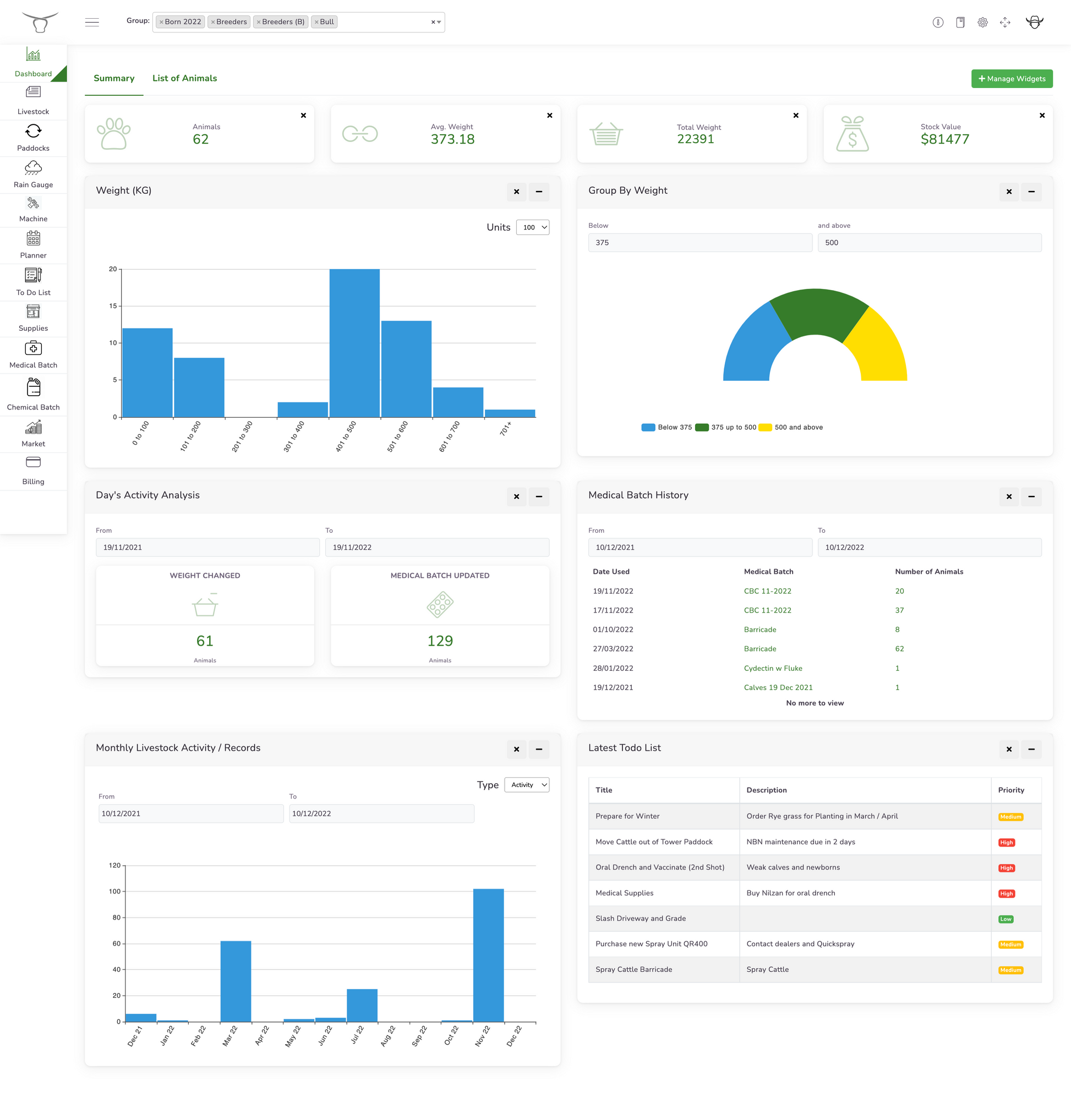Viewport: 1071px width, 1120px height.
Task: Click the hamburger menu icon
Action: point(92,22)
